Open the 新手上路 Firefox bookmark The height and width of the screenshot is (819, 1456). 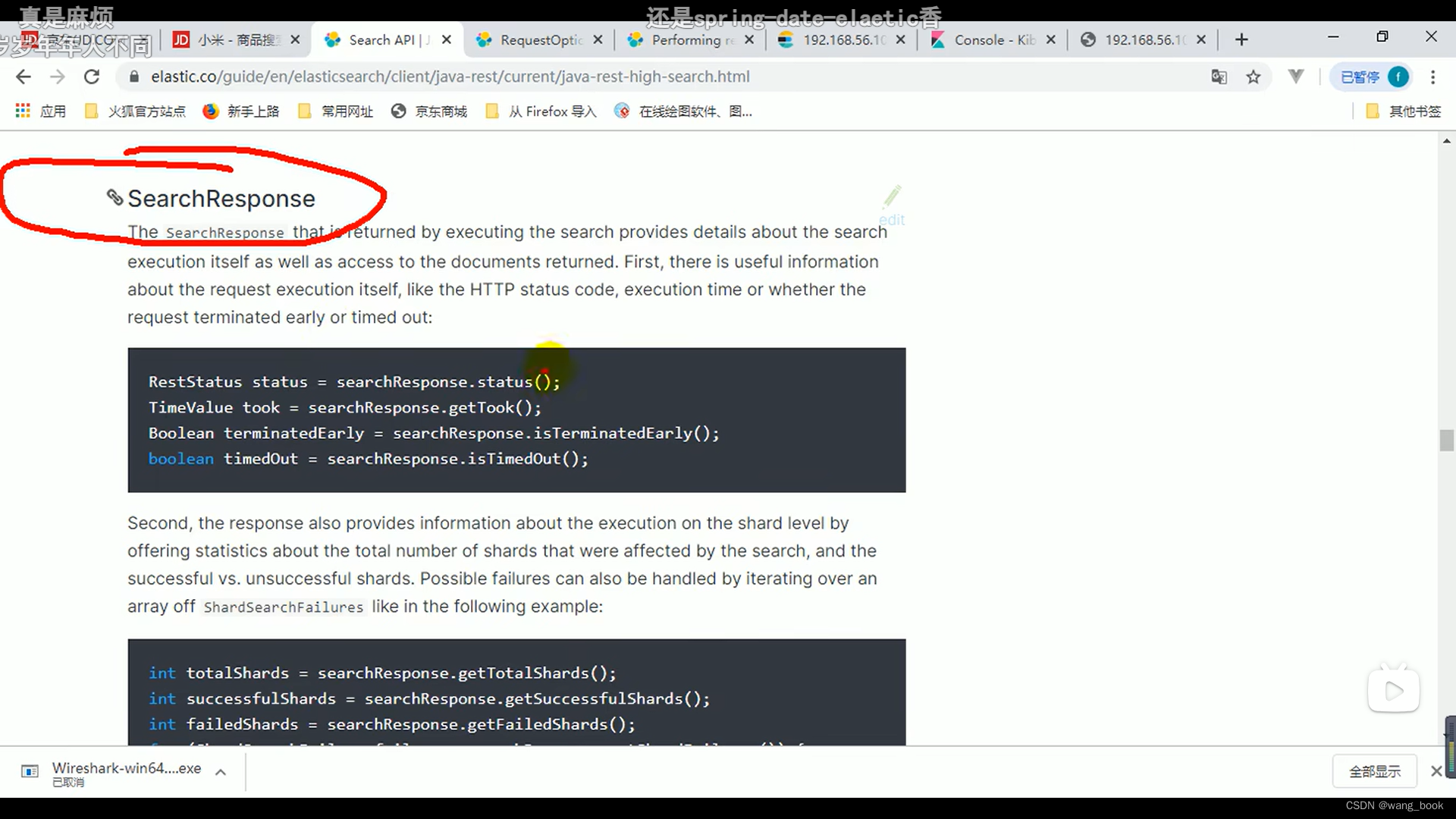[x=241, y=111]
